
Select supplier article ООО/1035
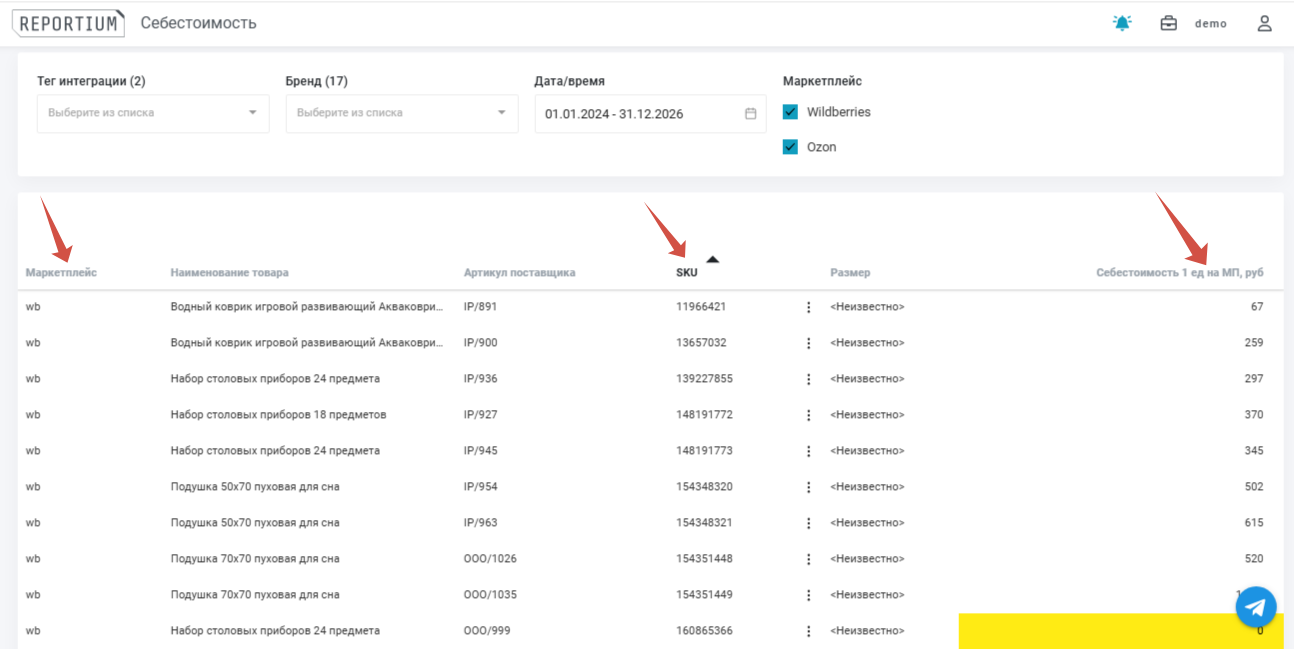point(490,595)
